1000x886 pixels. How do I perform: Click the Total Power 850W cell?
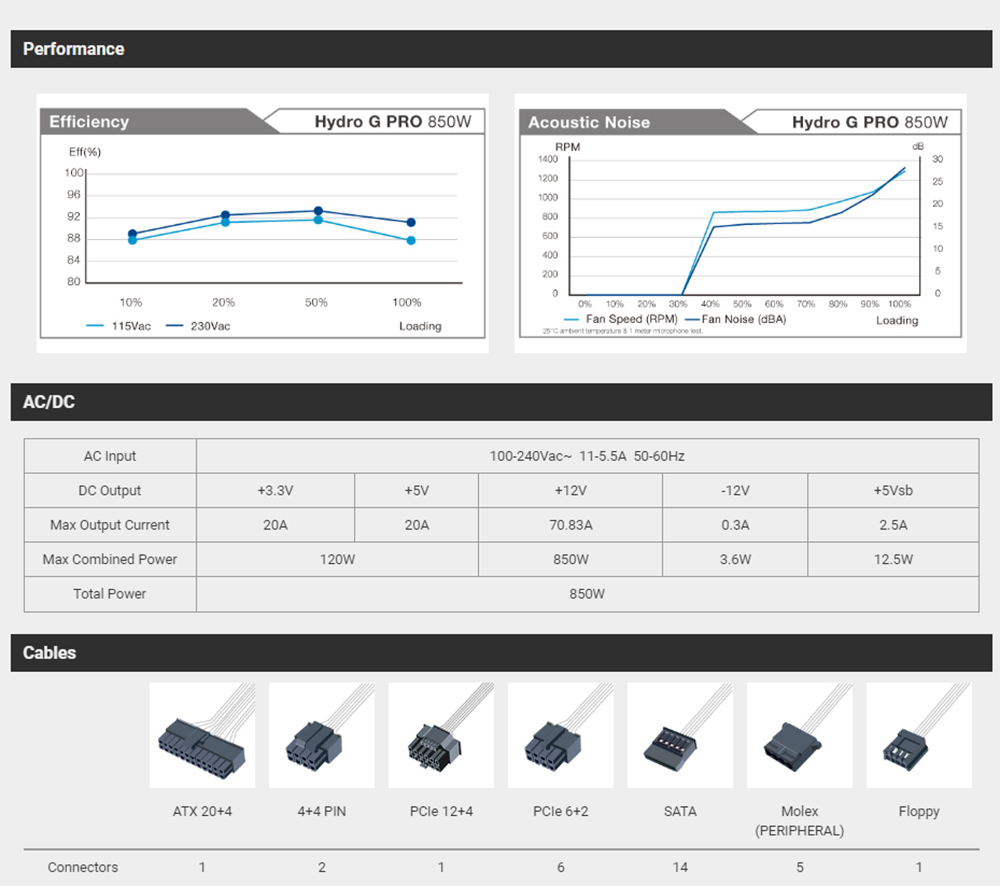(x=587, y=594)
